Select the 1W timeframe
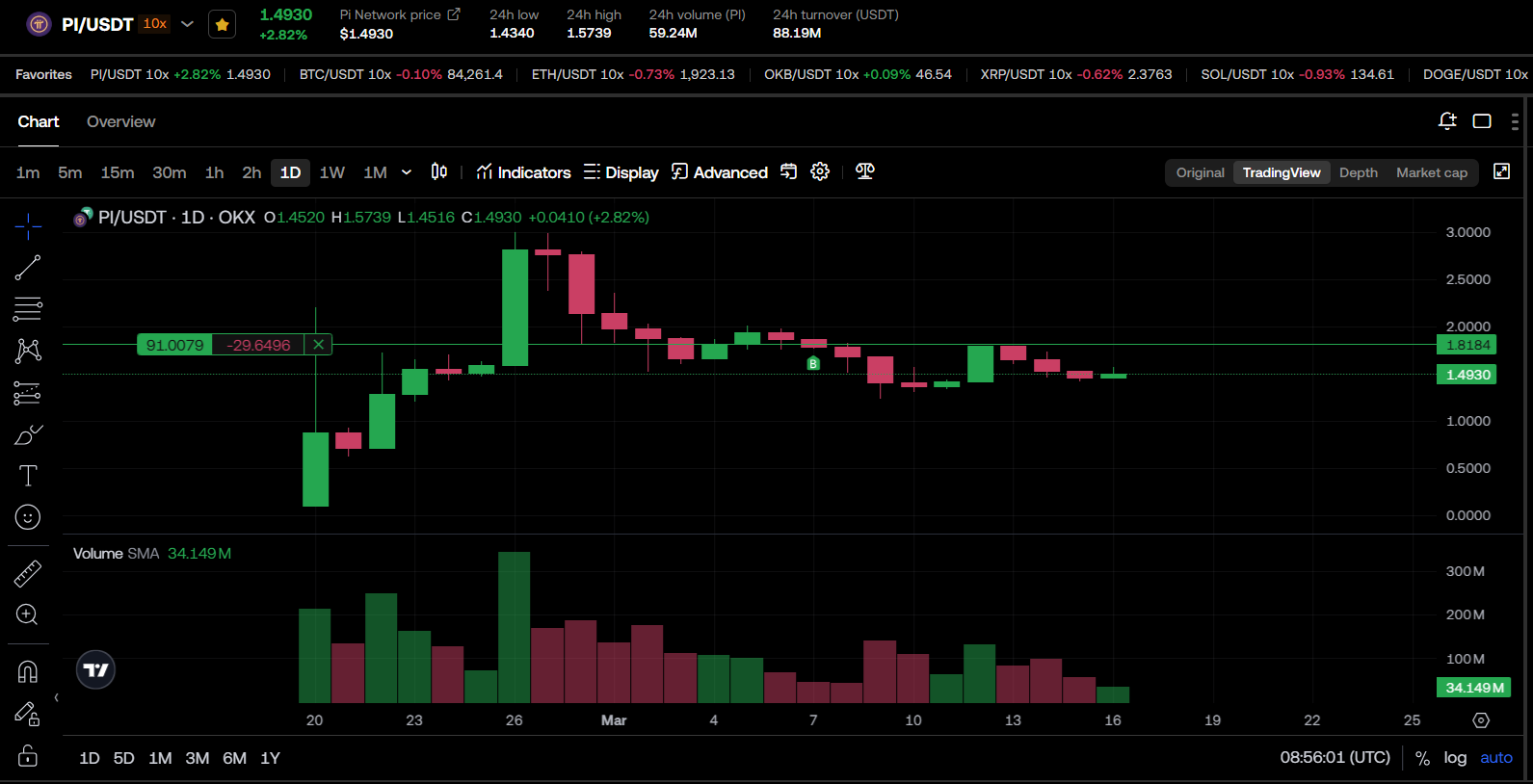This screenshot has height=784, width=1533. 331,172
